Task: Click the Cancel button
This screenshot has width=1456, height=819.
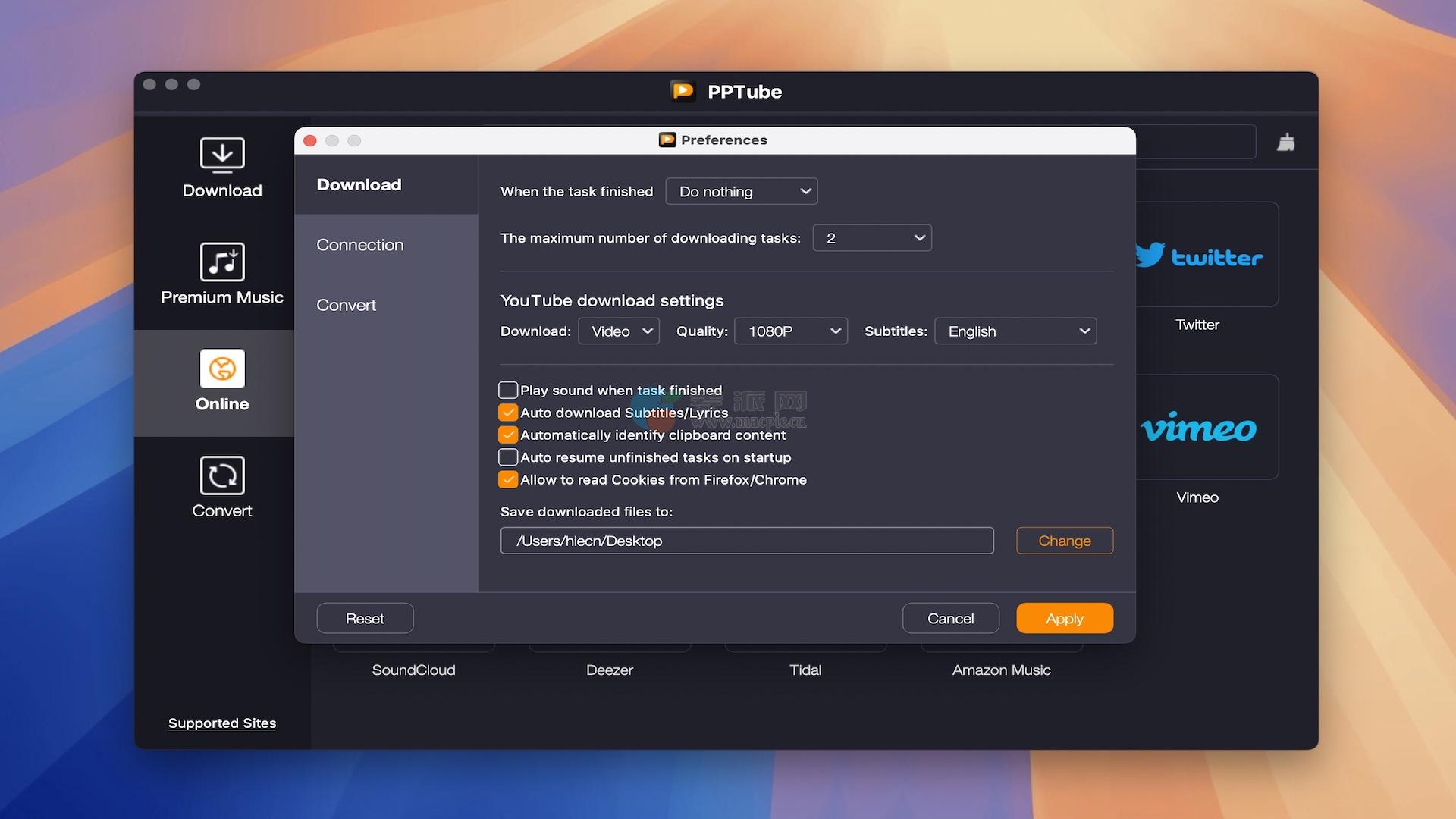Action: pos(950,618)
